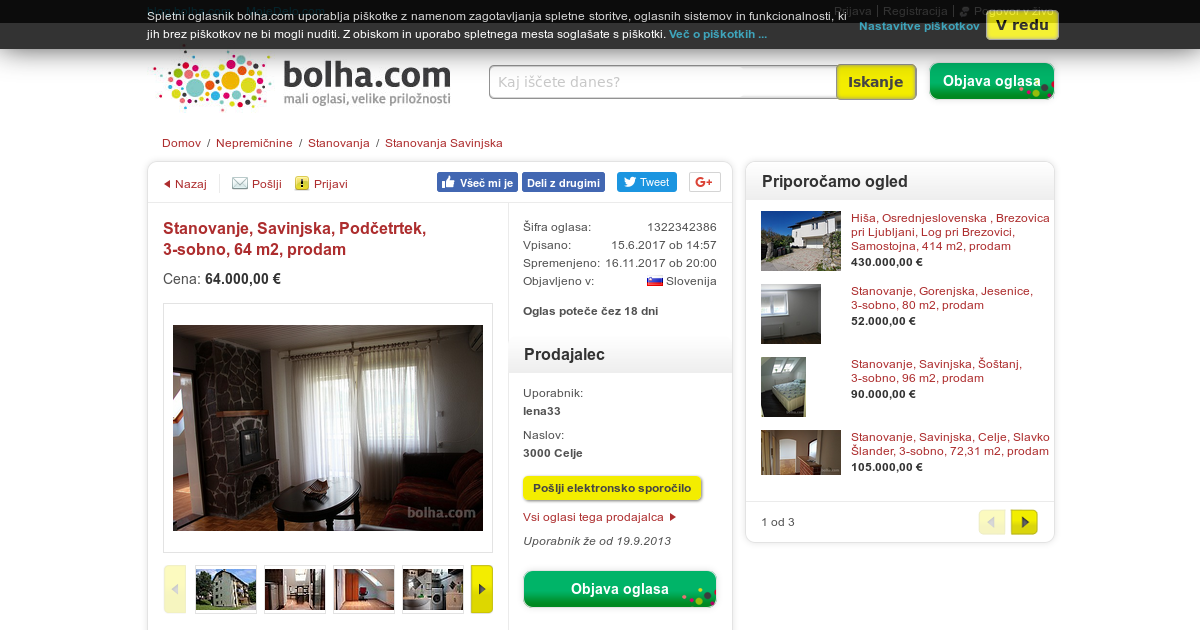Share via 'Deli z drugimi' Facebook button

pyautogui.click(x=563, y=182)
